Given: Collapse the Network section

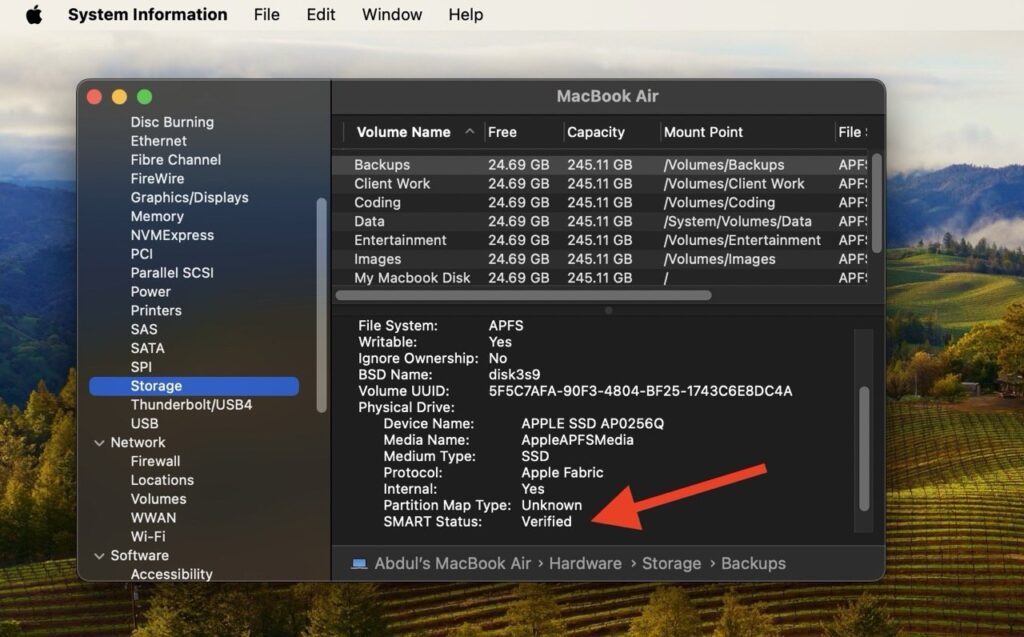Looking at the screenshot, I should click(98, 442).
